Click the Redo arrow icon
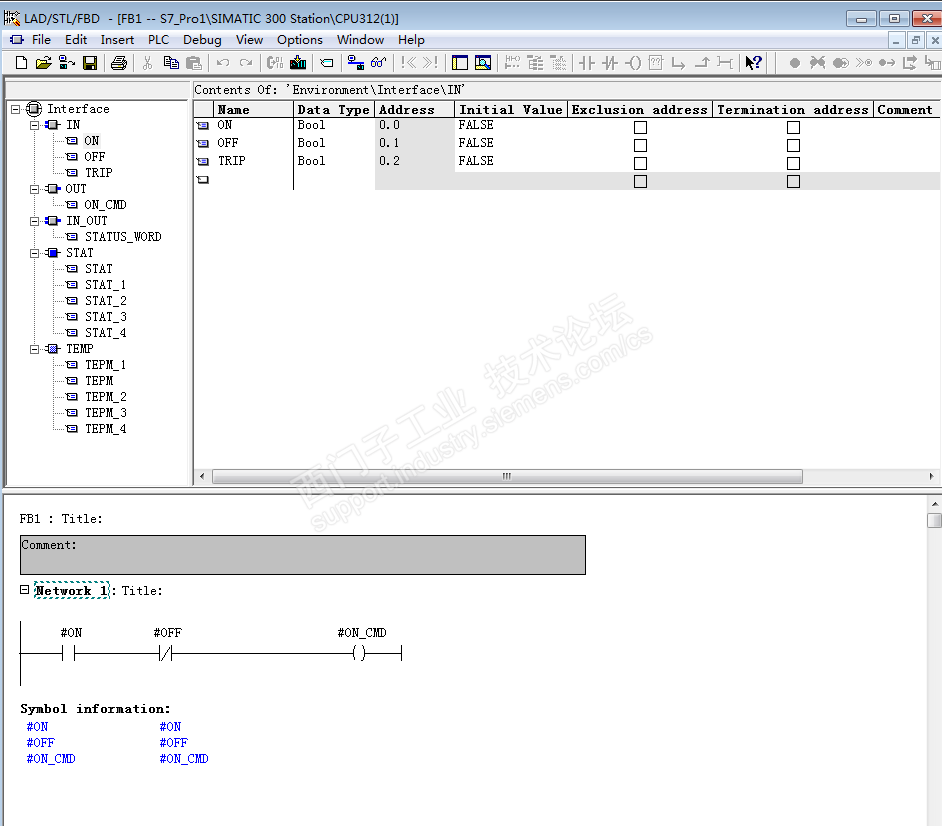 coord(246,62)
